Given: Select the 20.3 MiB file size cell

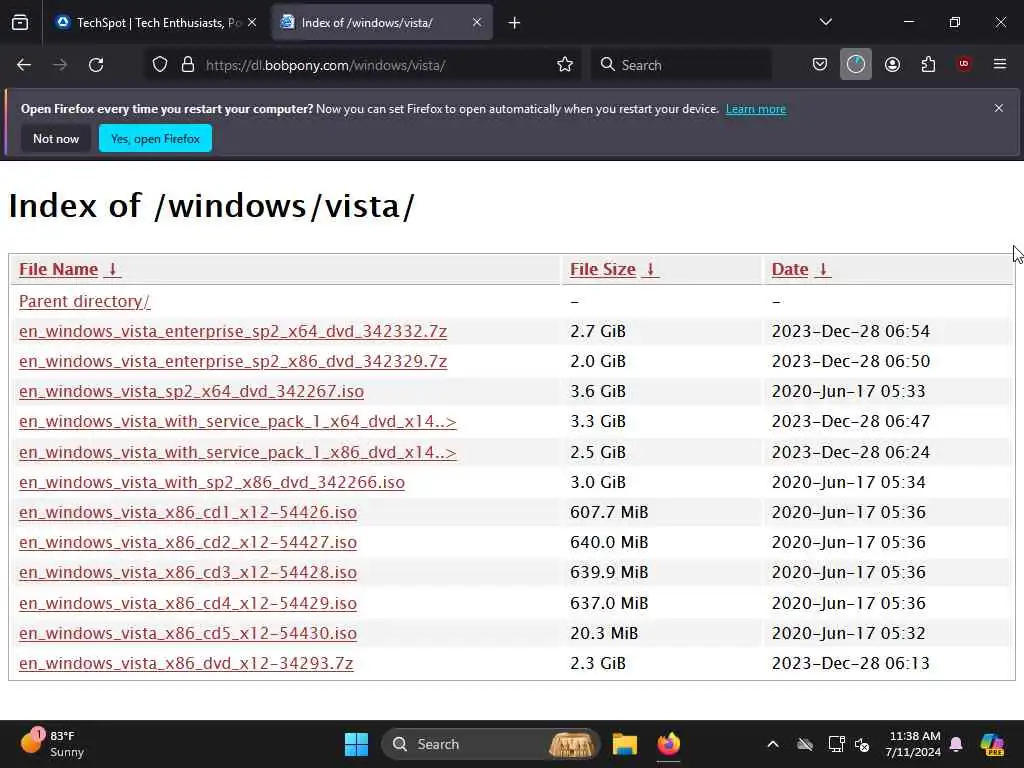Looking at the screenshot, I should 604,633.
